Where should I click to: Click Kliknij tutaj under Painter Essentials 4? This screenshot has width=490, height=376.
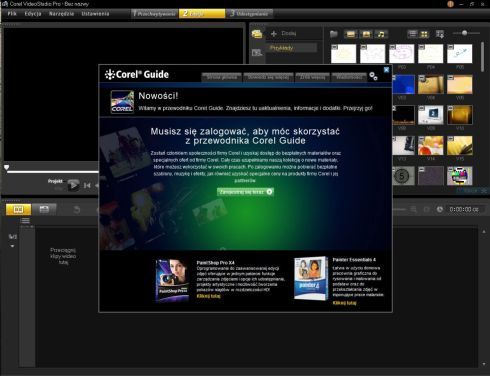tap(344, 303)
